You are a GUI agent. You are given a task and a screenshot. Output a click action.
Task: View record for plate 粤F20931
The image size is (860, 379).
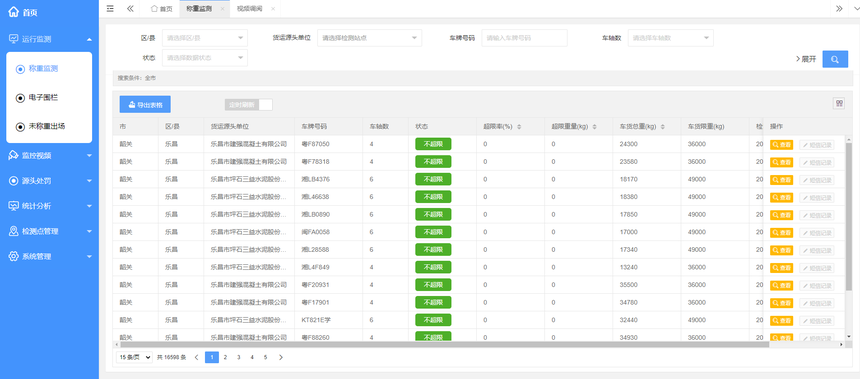(781, 285)
